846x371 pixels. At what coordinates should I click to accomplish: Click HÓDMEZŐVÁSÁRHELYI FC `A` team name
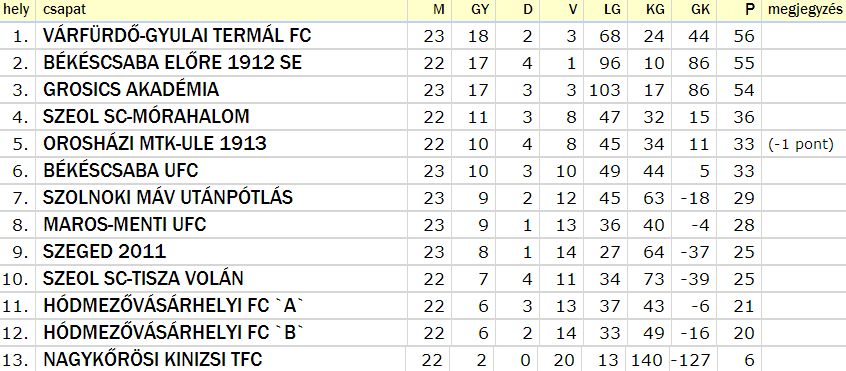pyautogui.click(x=173, y=305)
